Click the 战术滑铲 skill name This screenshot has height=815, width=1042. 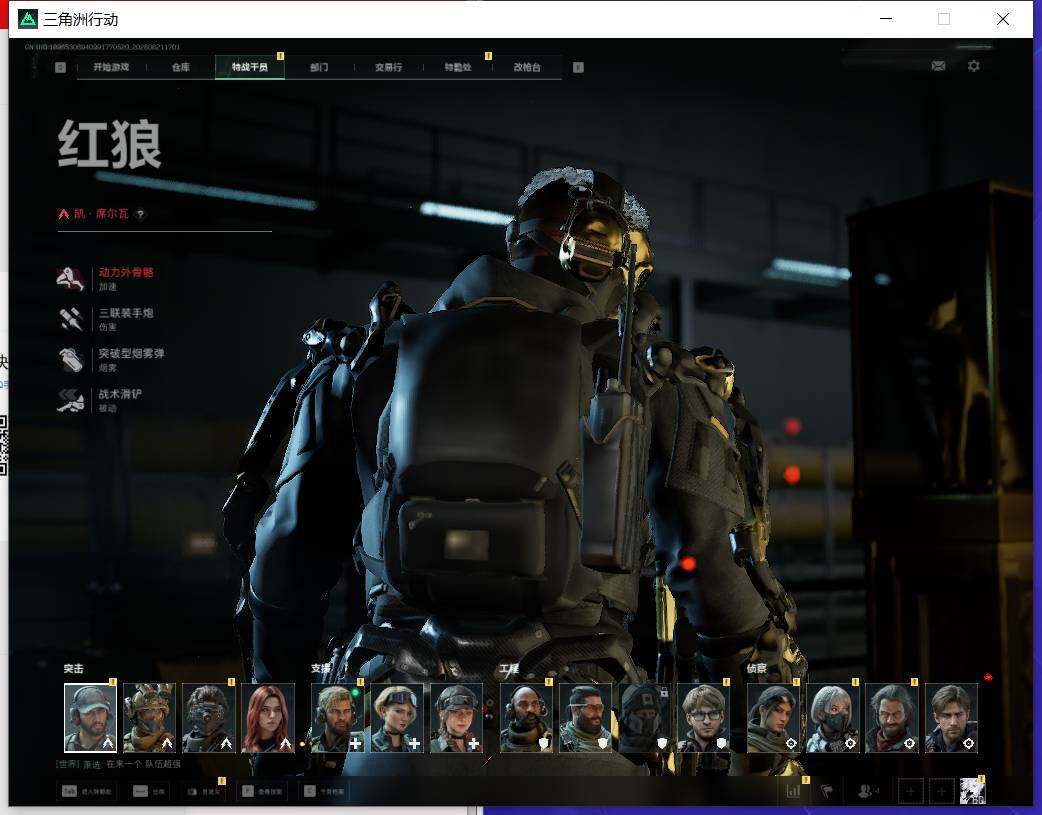click(x=120, y=394)
